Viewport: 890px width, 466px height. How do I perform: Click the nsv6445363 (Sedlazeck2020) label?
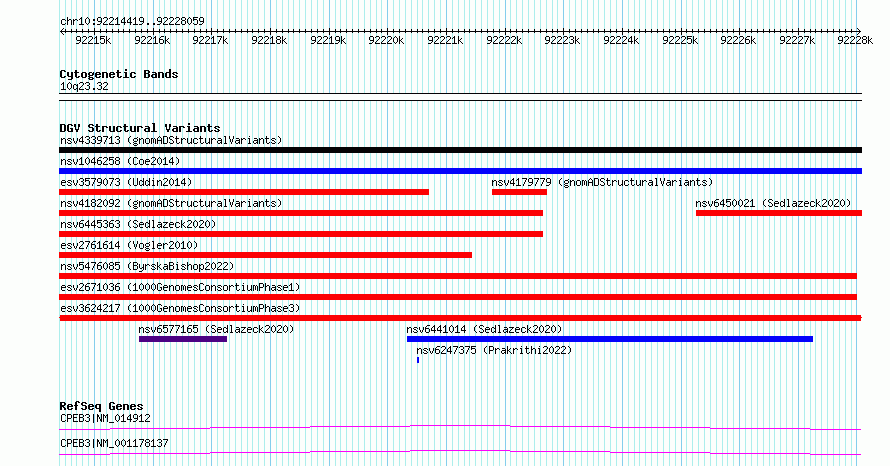pos(138,224)
